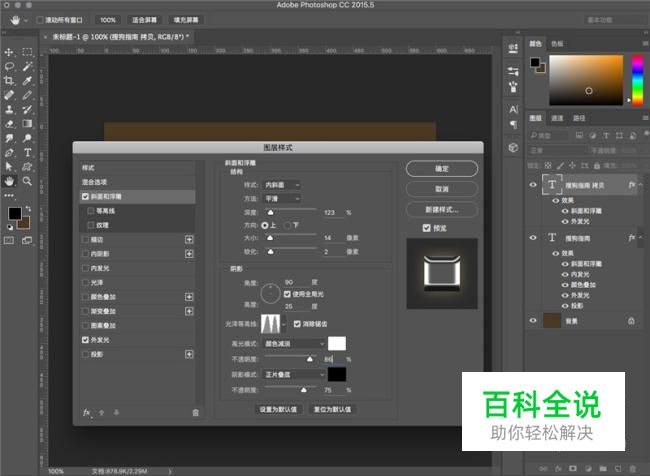
Task: Click the white highlight color swatch
Action: click(337, 343)
